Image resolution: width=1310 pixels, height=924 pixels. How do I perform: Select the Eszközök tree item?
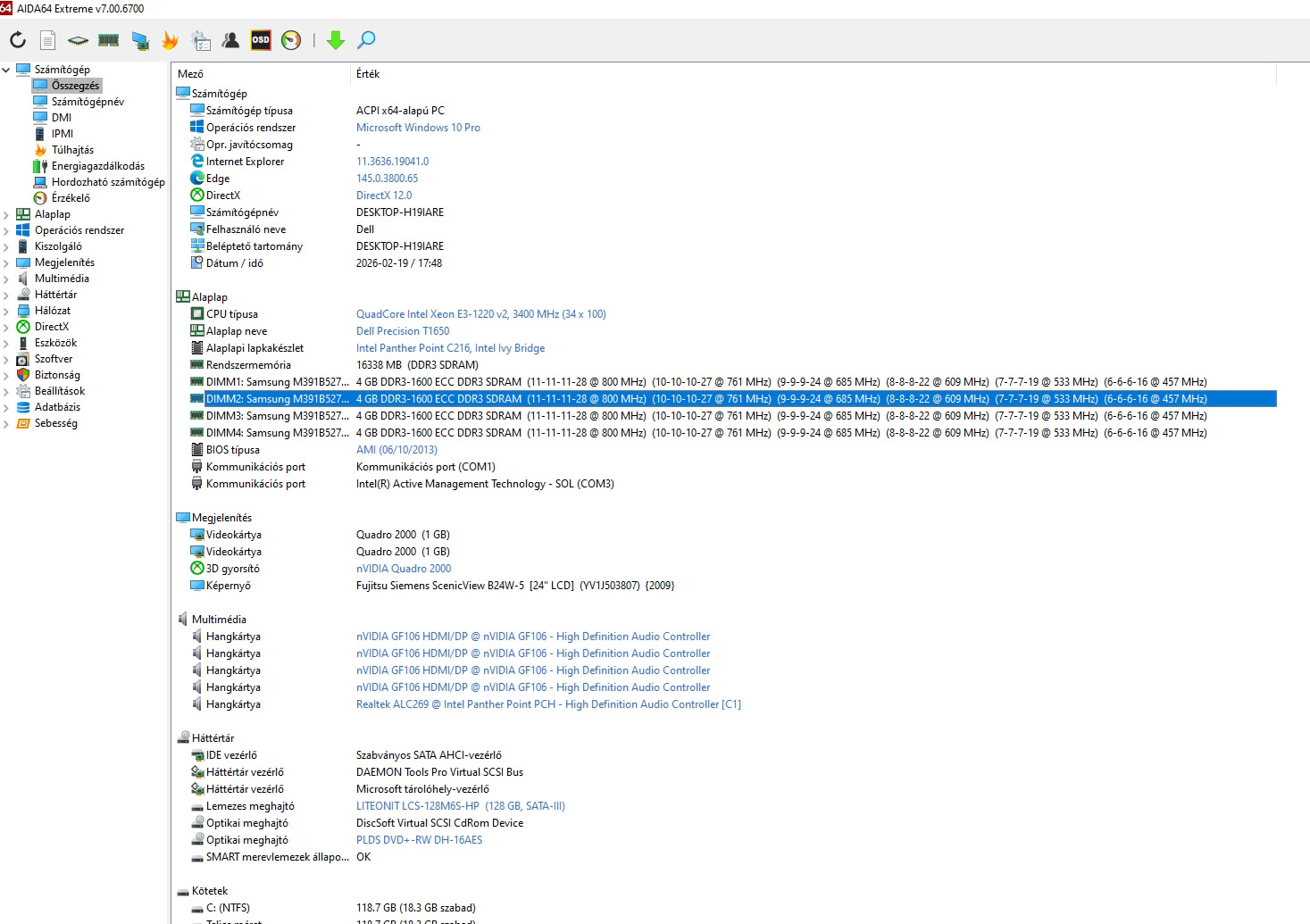point(55,343)
